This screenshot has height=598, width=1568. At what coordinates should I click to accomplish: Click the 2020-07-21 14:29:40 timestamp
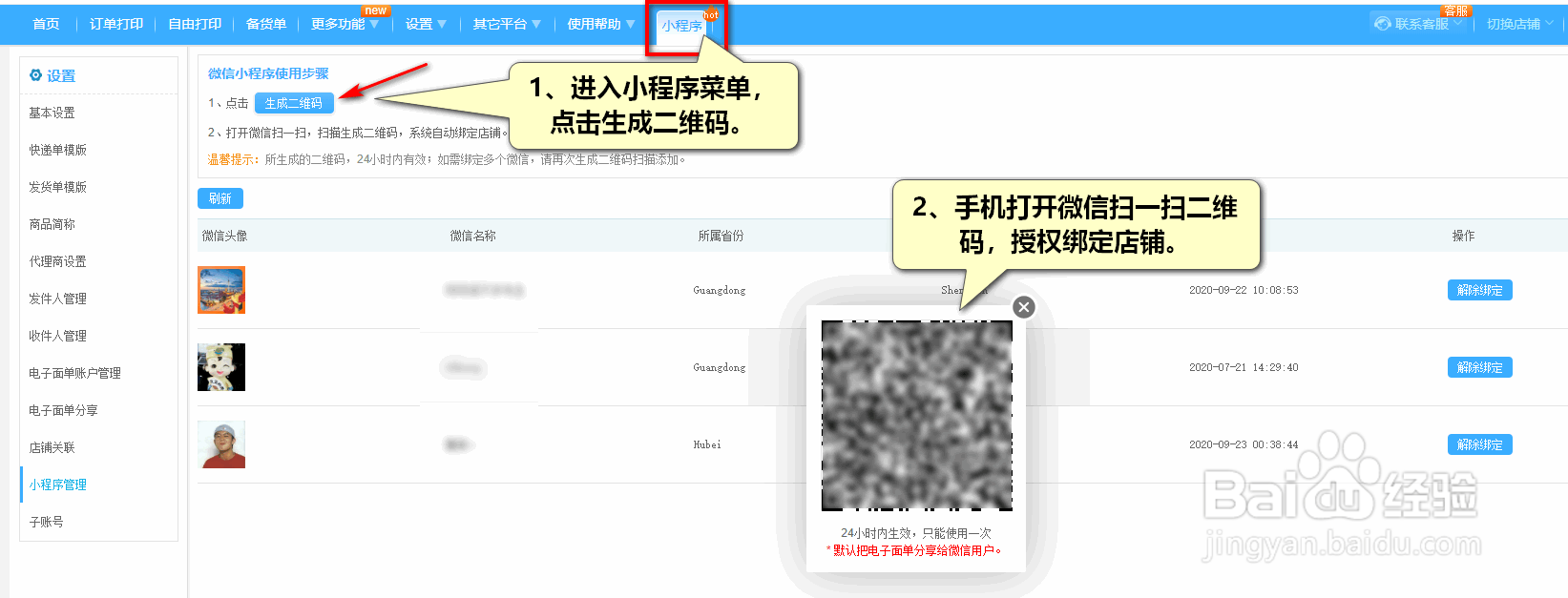point(1244,367)
